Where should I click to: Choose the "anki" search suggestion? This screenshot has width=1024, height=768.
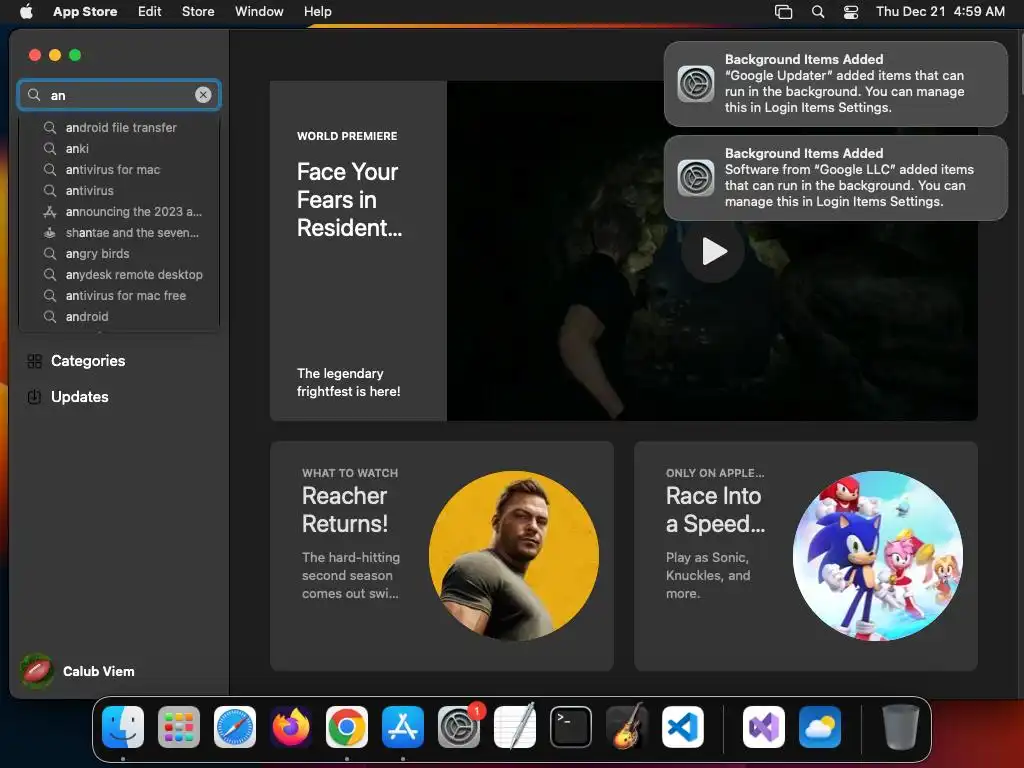pyautogui.click(x=119, y=148)
